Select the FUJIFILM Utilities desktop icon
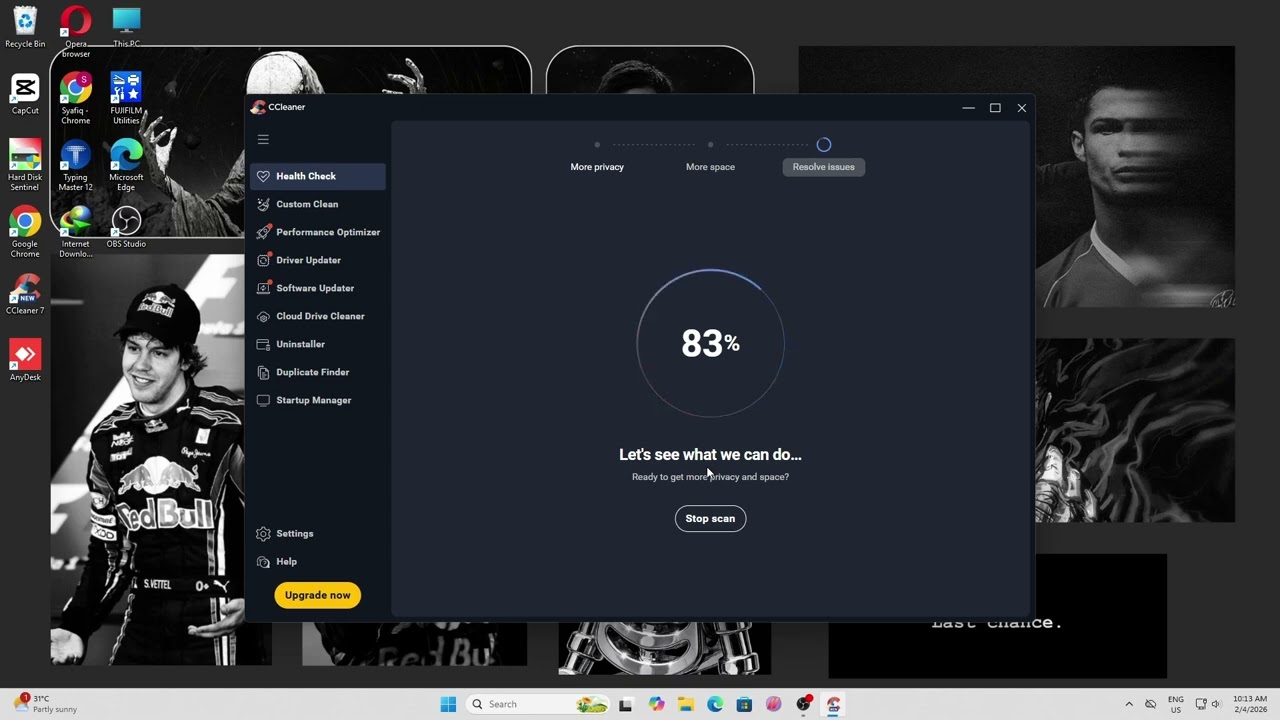The width and height of the screenshot is (1280, 720). coord(126,98)
